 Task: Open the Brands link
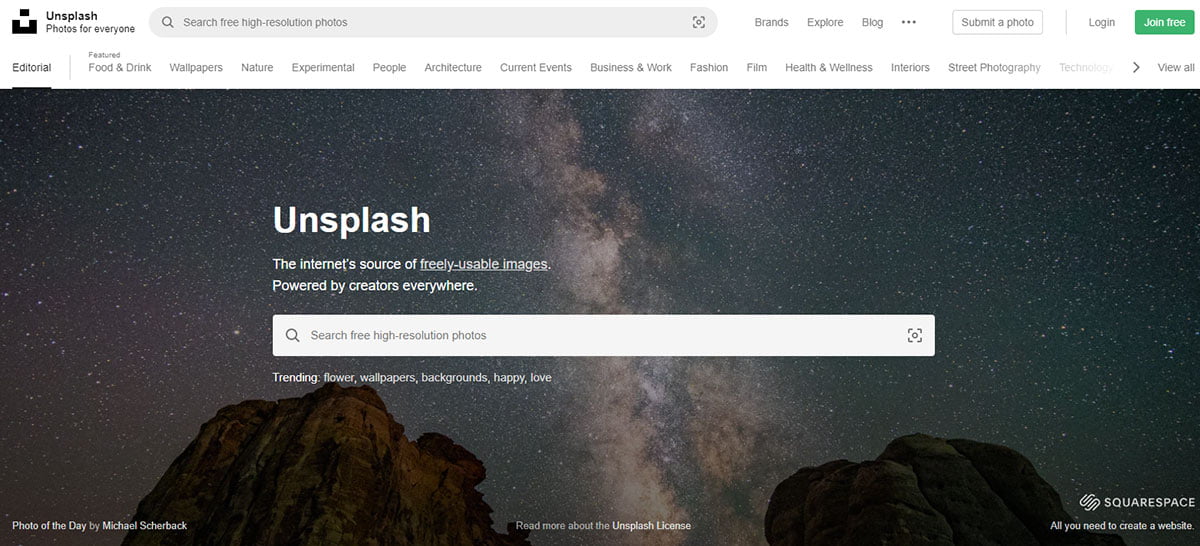coord(771,22)
